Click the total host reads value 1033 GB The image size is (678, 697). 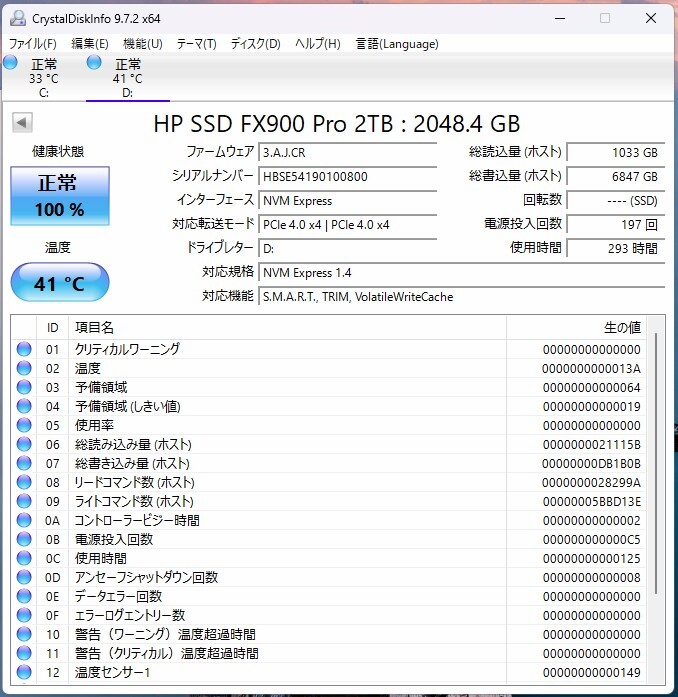pos(616,152)
